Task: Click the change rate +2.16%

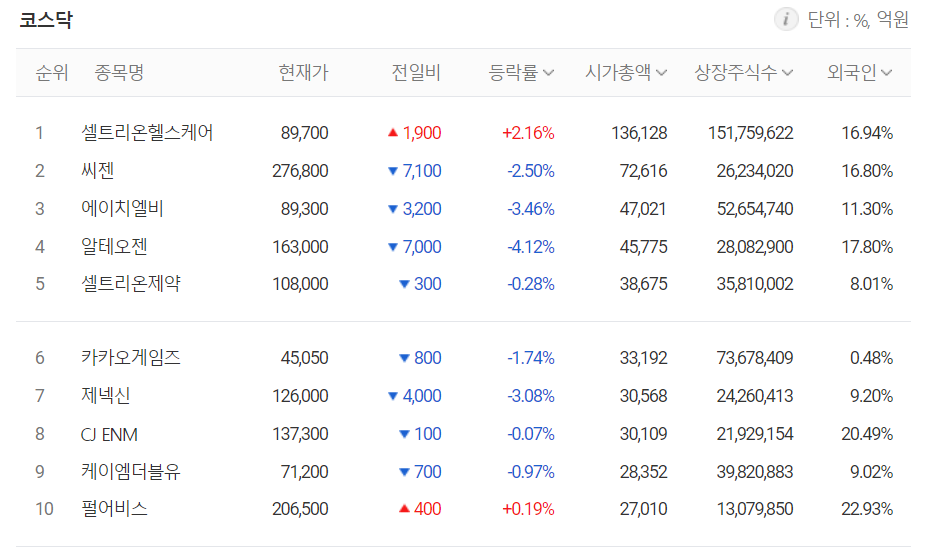Action: [x=528, y=133]
